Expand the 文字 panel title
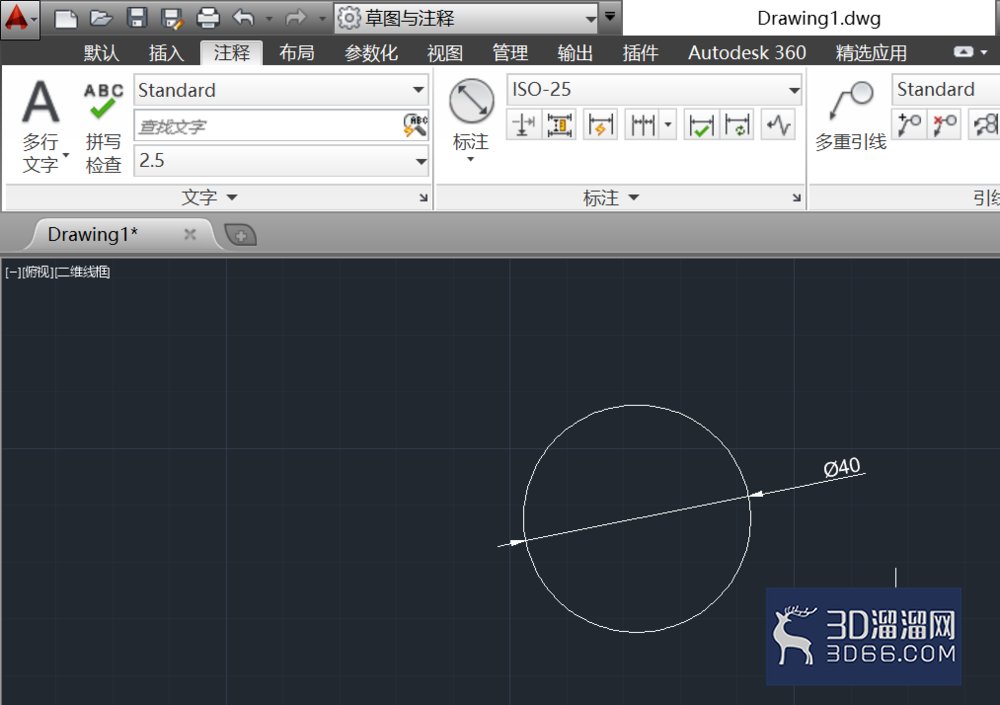 210,198
